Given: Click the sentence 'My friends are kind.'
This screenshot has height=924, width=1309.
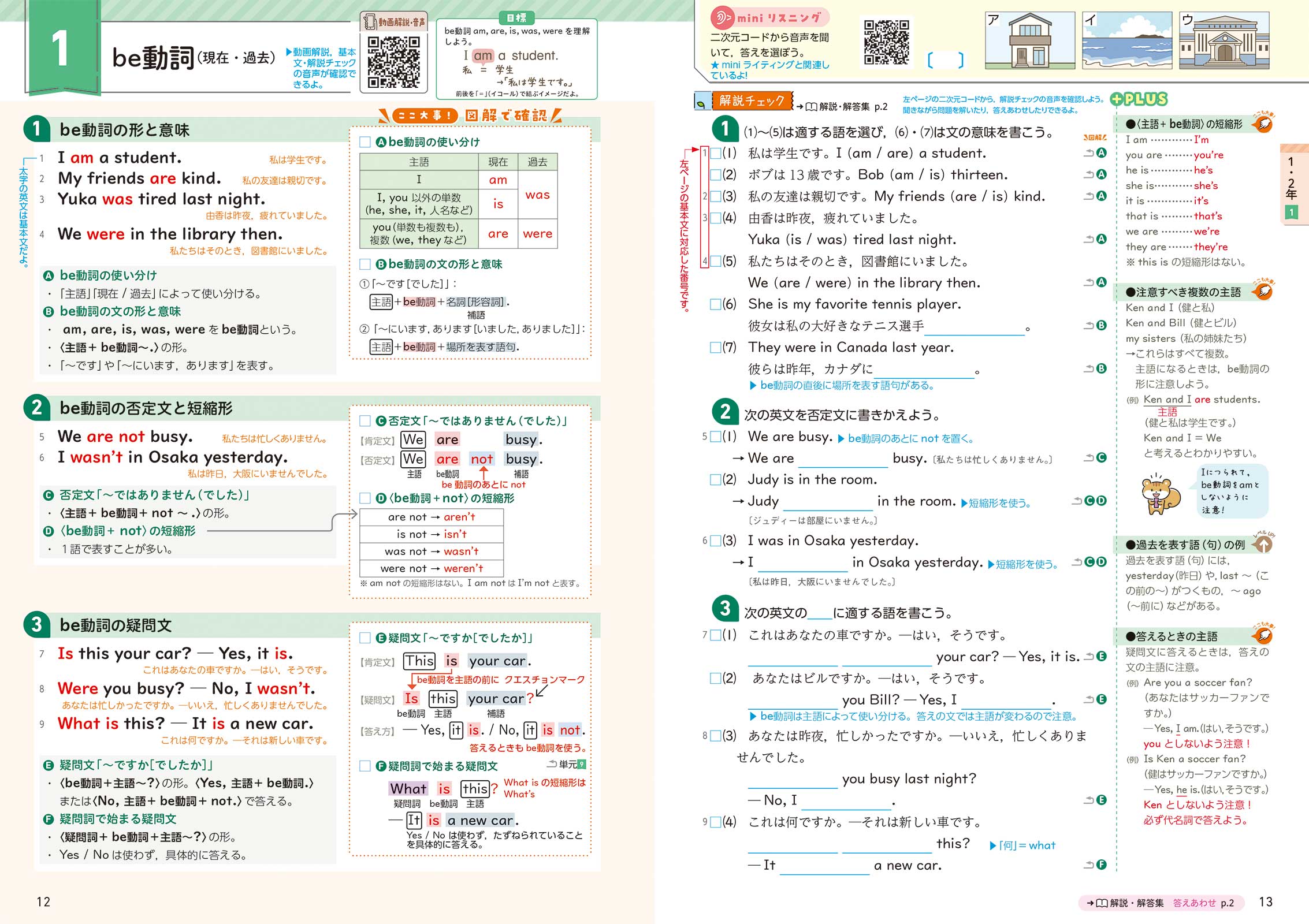Looking at the screenshot, I should (139, 178).
